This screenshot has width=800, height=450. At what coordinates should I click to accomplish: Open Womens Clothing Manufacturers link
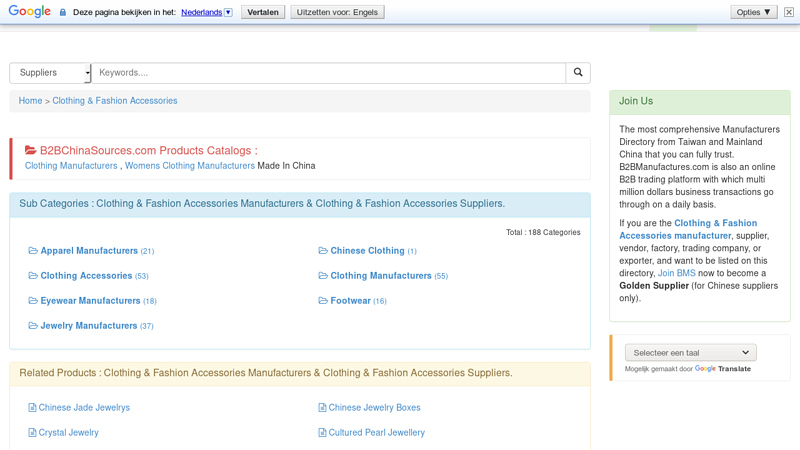[x=190, y=165]
